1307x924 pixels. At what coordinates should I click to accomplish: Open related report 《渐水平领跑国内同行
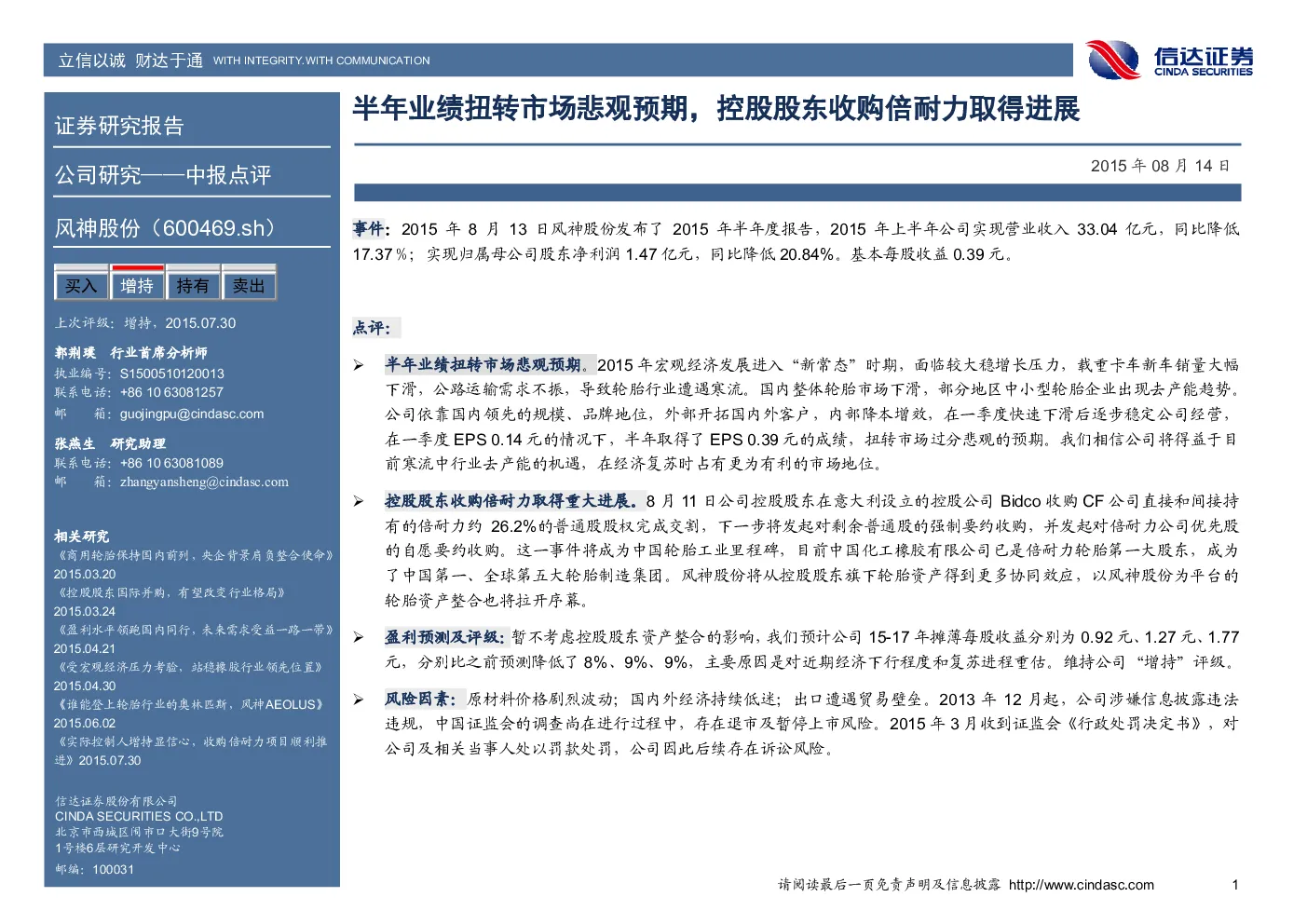pyautogui.click(x=194, y=630)
